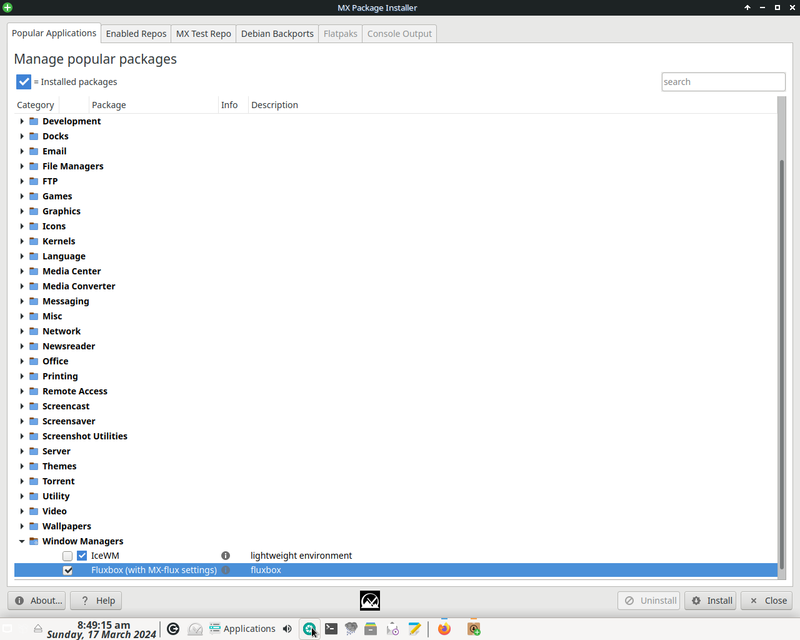
Task: Expand the Screencast category
Action: pyautogui.click(x=21, y=406)
